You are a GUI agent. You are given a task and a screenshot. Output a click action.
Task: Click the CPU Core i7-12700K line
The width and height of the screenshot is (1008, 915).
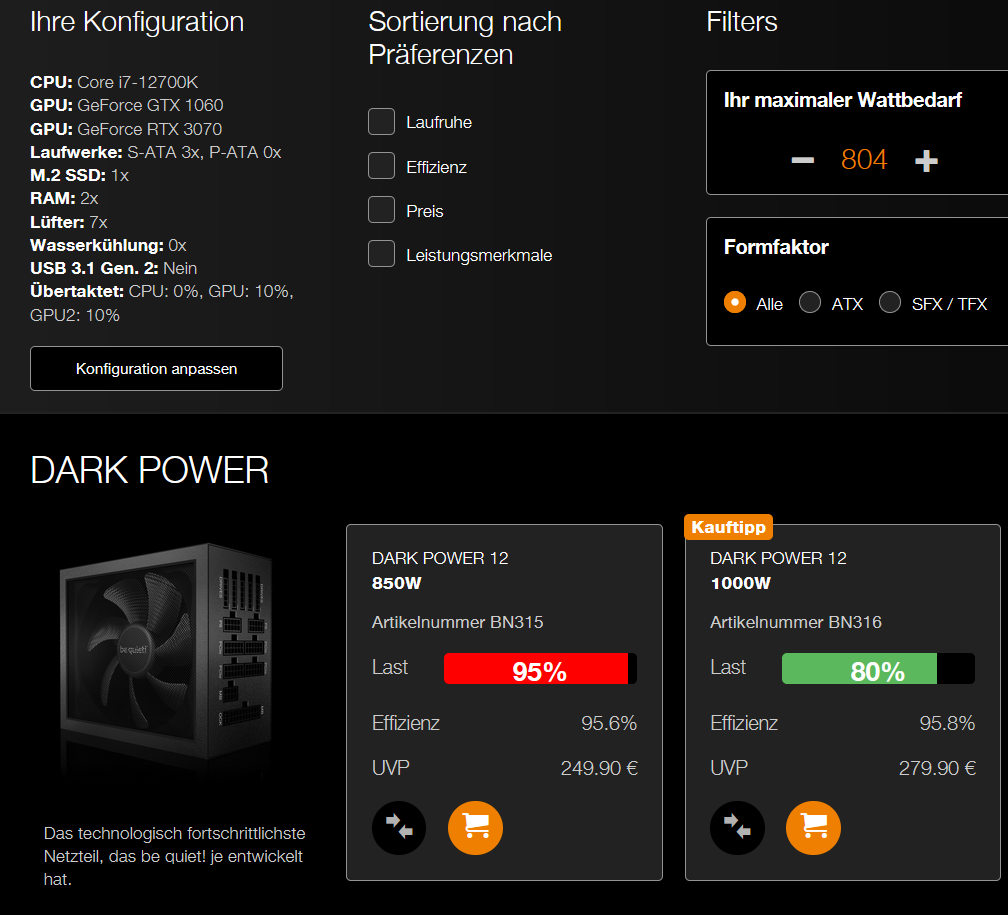click(114, 82)
